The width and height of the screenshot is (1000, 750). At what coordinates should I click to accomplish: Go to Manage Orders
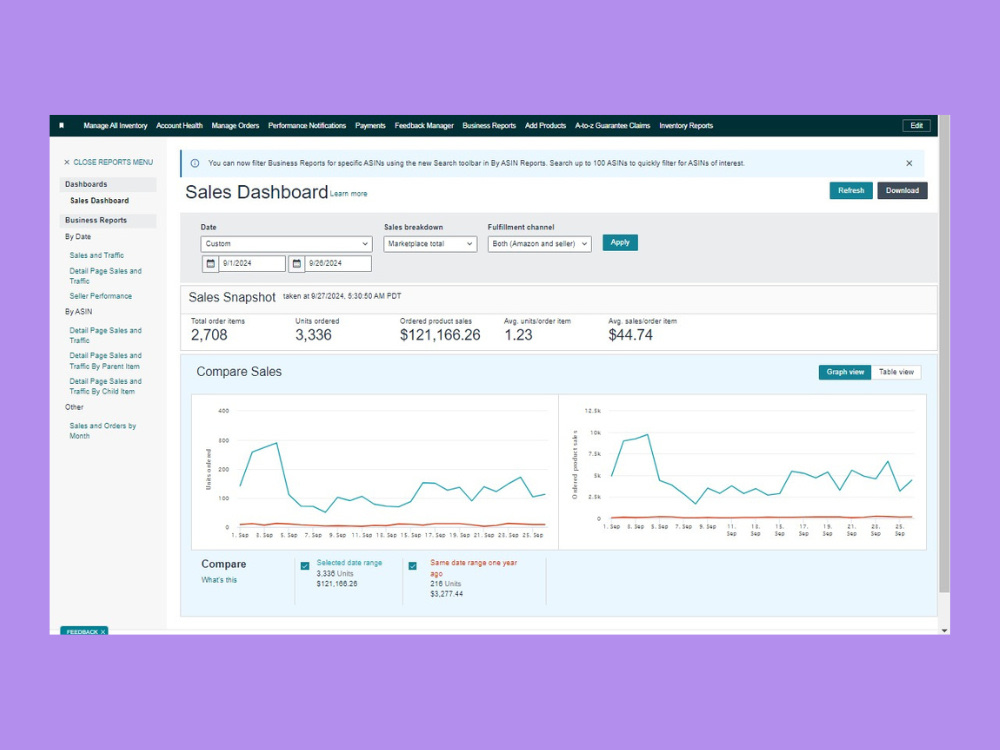(235, 126)
